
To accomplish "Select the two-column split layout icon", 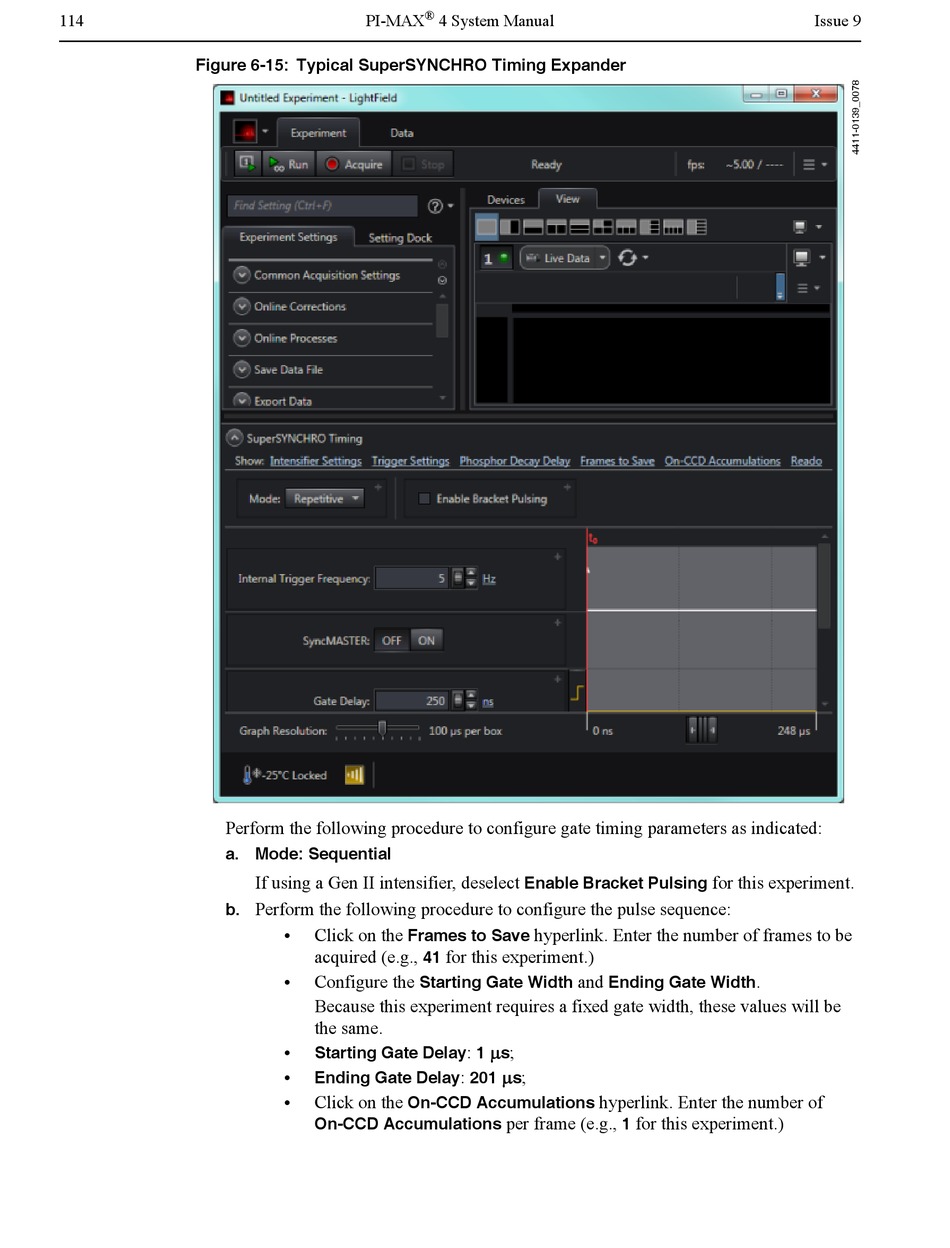I will tap(509, 227).
